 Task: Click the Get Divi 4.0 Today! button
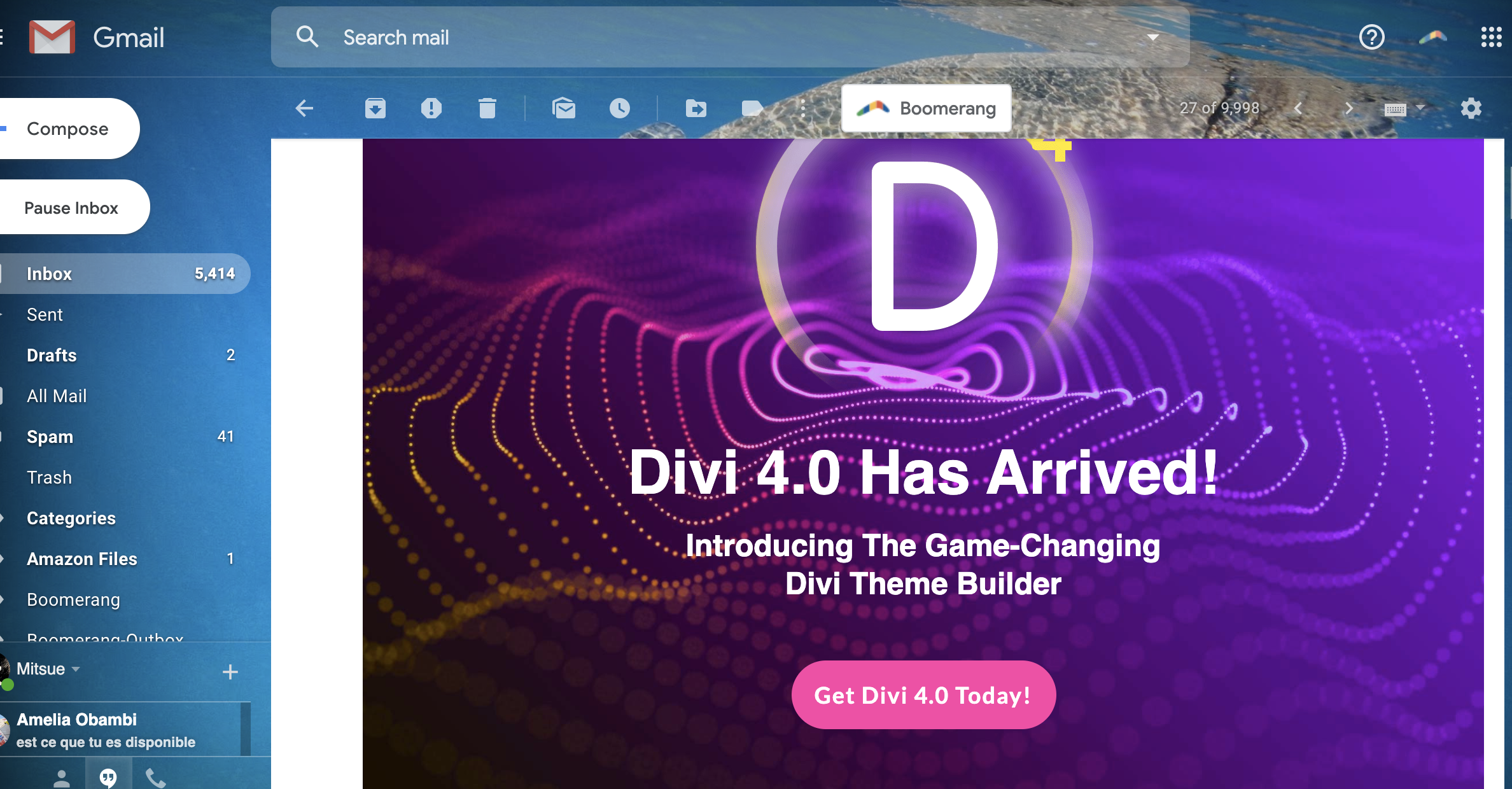(x=923, y=695)
